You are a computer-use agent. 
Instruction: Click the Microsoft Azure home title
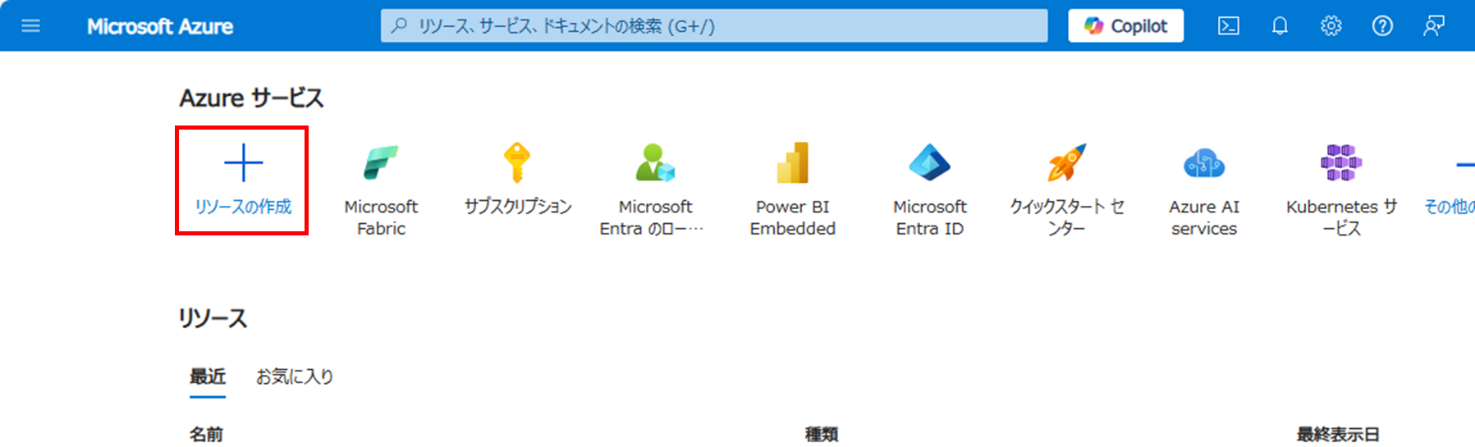pos(160,27)
